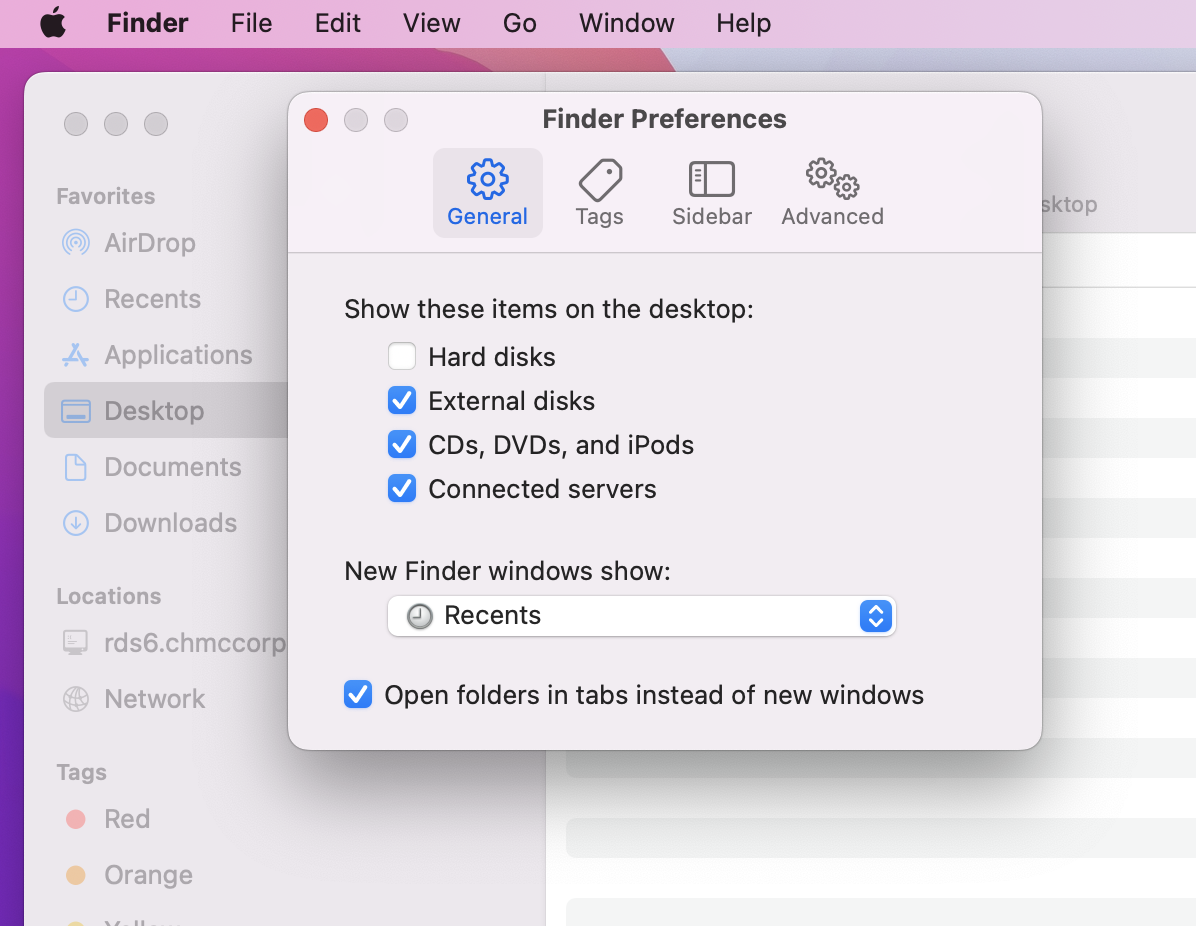Switch to the General tab label
Viewport: 1196px width, 926px height.
tap(487, 217)
